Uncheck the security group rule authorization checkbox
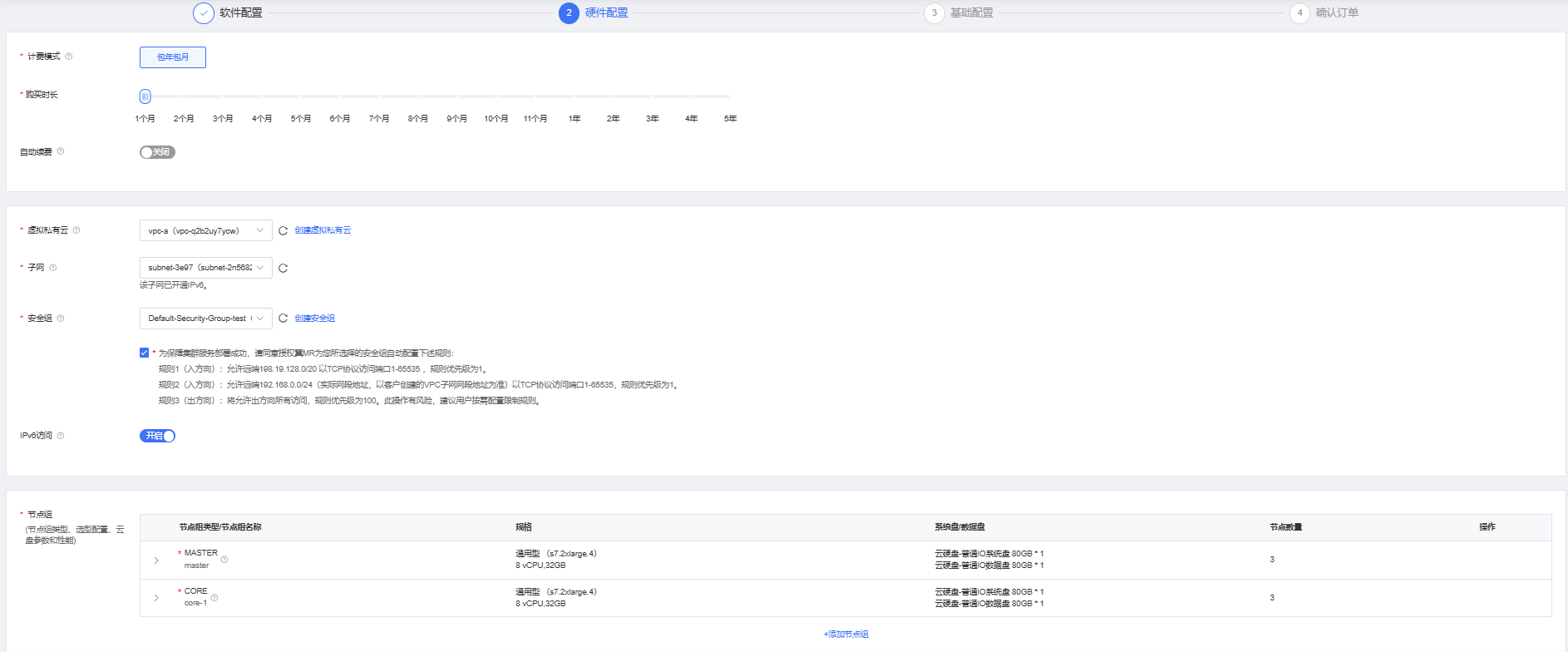 (145, 353)
